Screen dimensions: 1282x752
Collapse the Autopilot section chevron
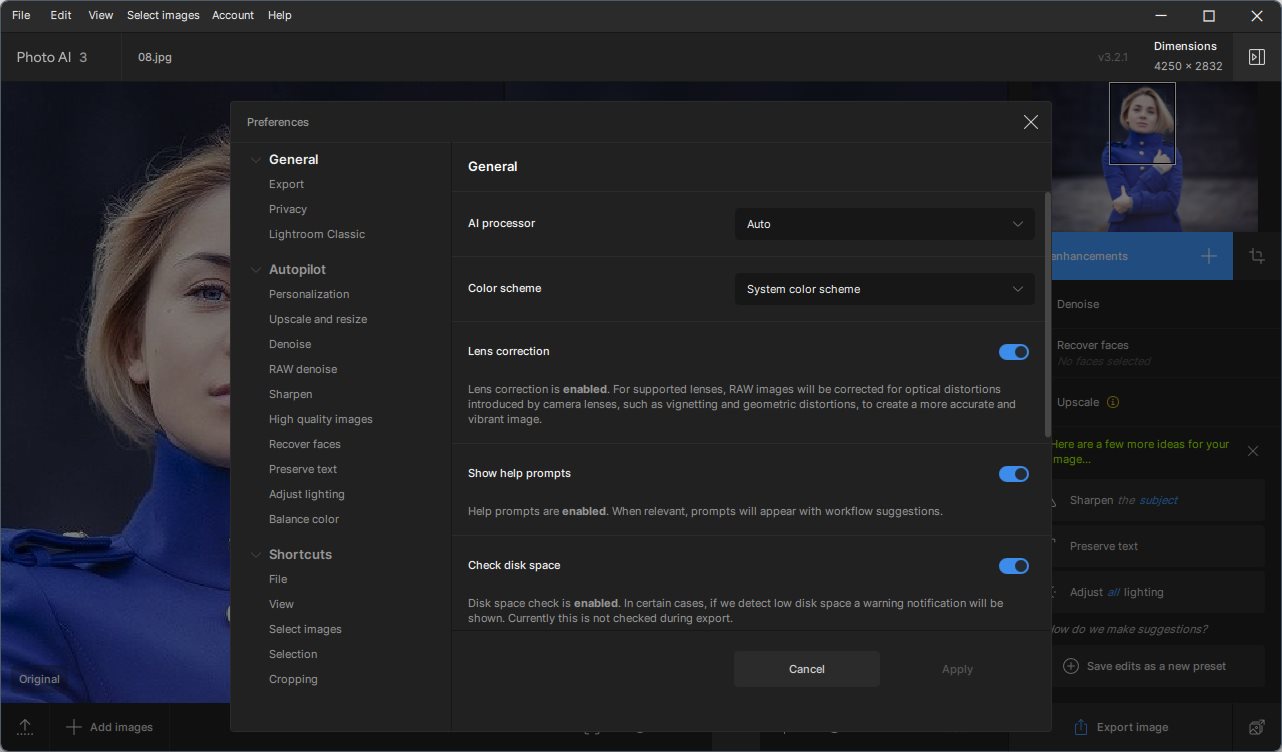(256, 270)
